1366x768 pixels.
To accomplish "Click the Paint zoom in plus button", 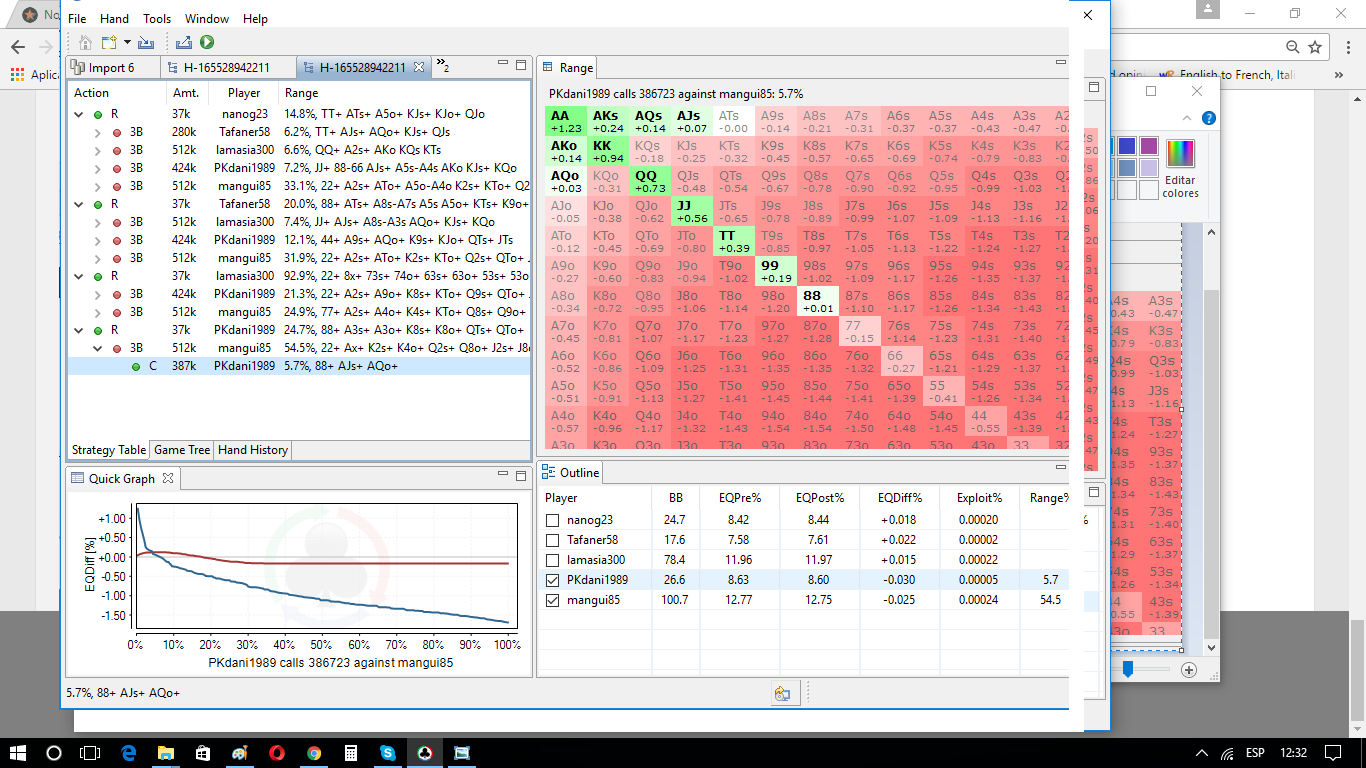I will [1189, 670].
